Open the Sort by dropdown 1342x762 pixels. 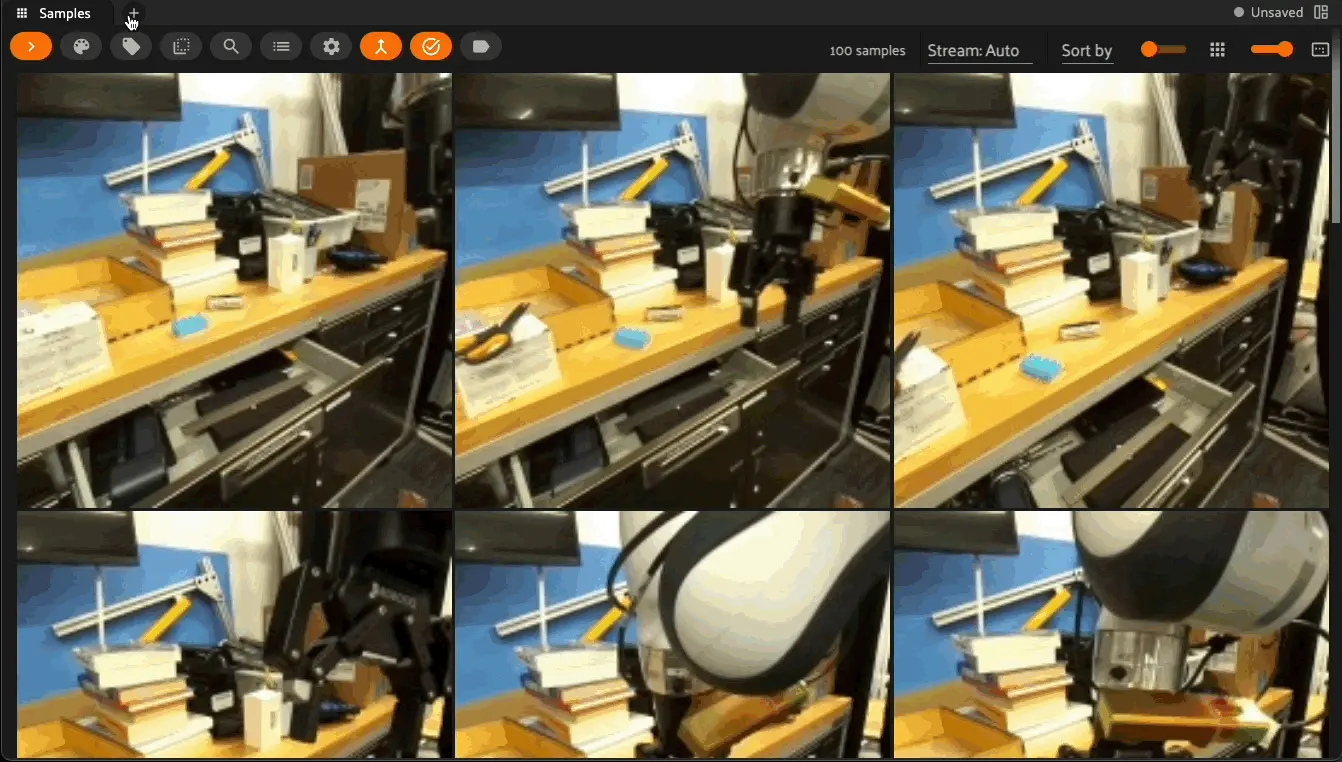click(x=1087, y=51)
